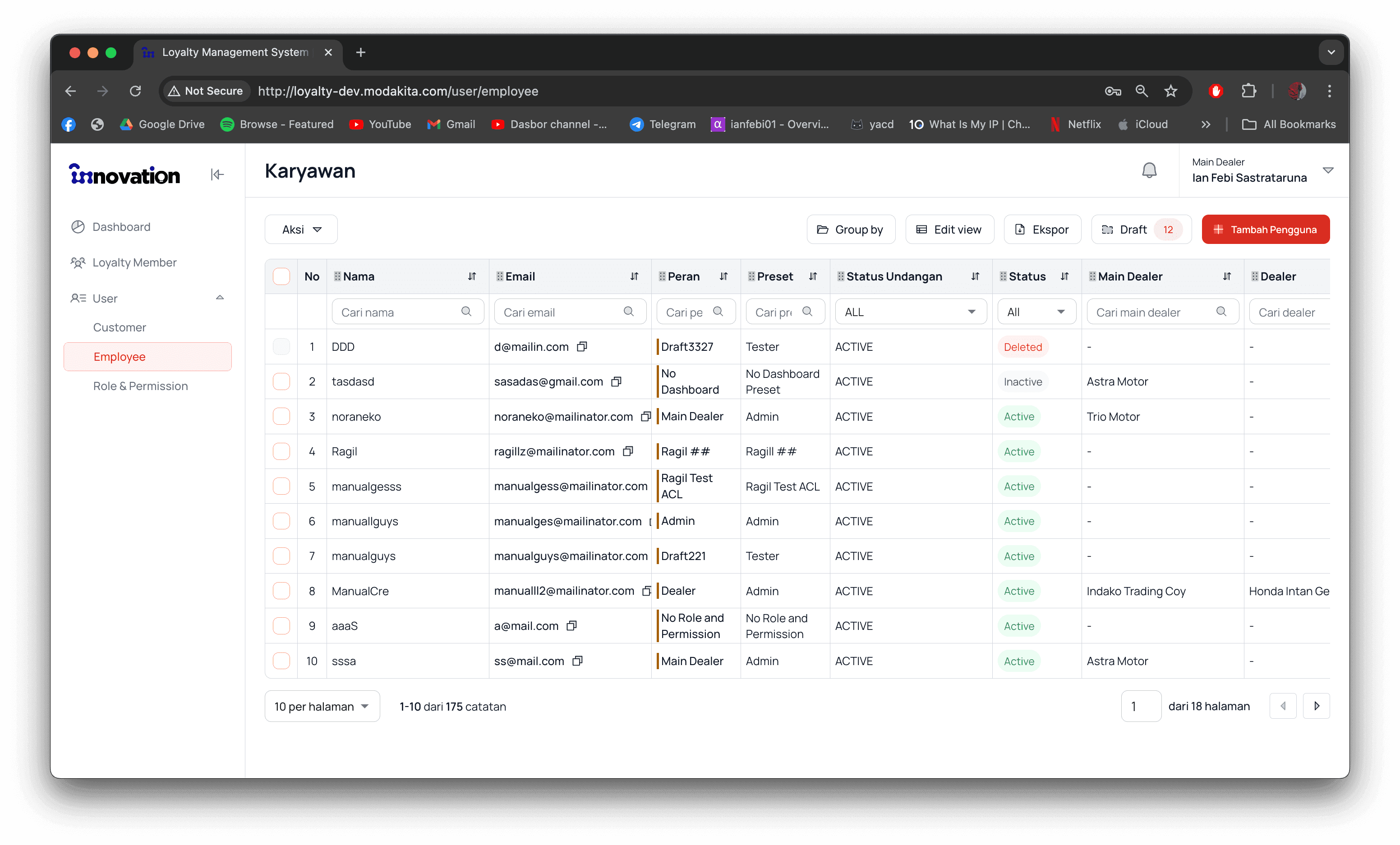Open the Aksi dropdown
This screenshot has height=845, width=1400.
[301, 230]
